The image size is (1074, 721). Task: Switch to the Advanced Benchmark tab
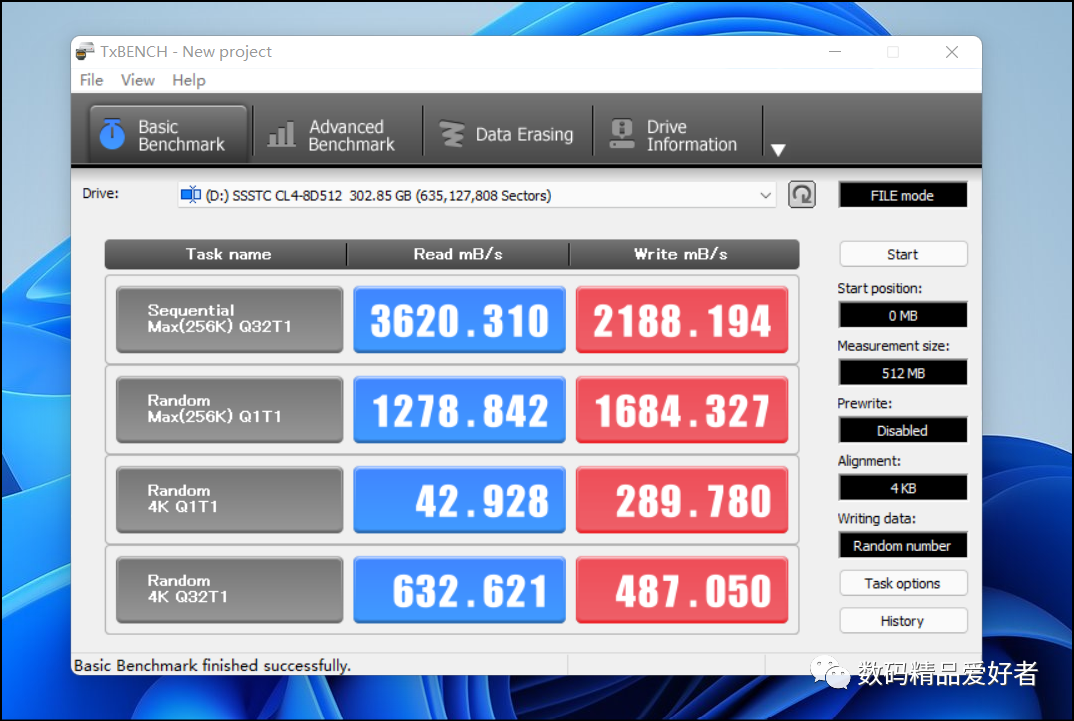338,135
